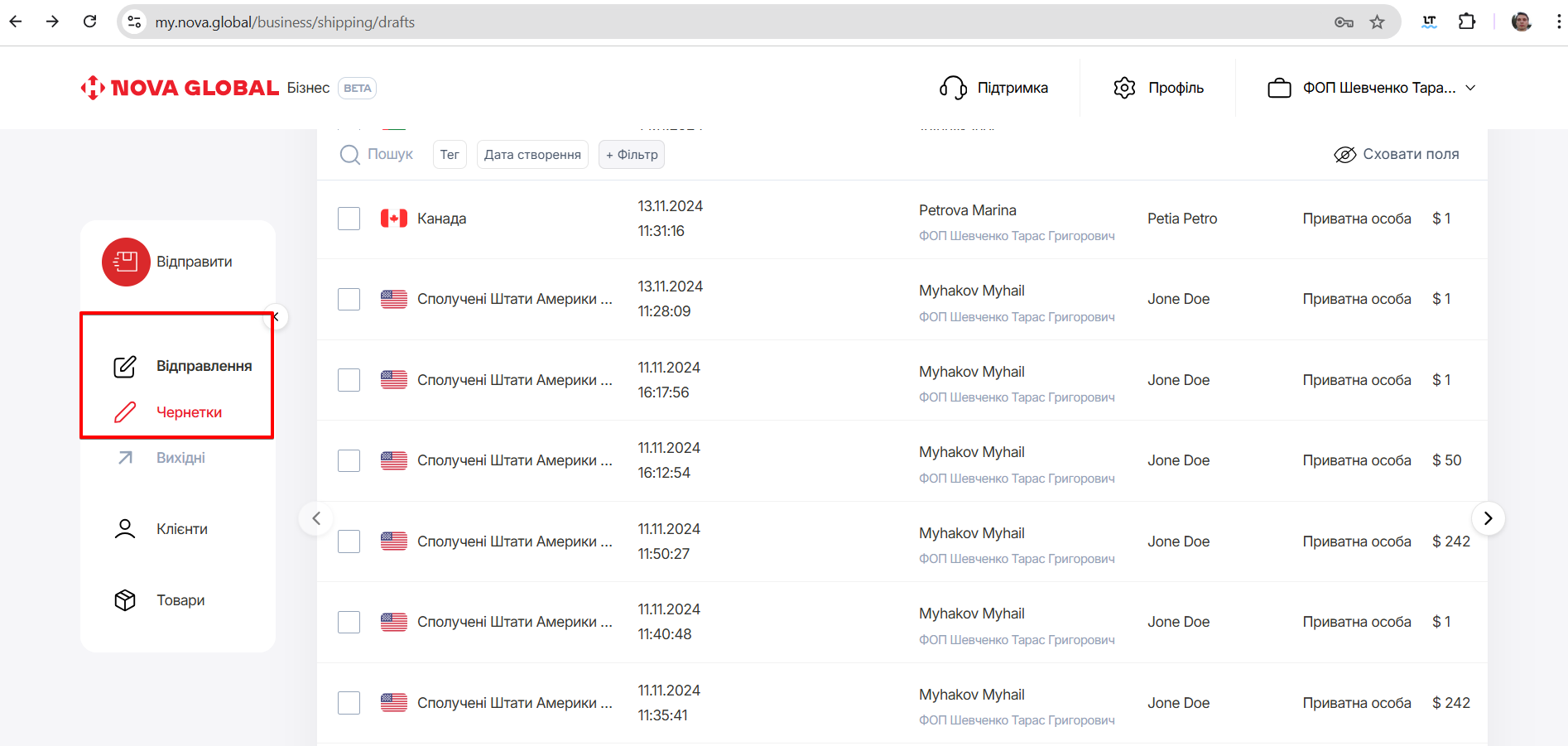Hide fields using Сховати поля toggle
The height and width of the screenshot is (746, 1568).
coord(1397,155)
